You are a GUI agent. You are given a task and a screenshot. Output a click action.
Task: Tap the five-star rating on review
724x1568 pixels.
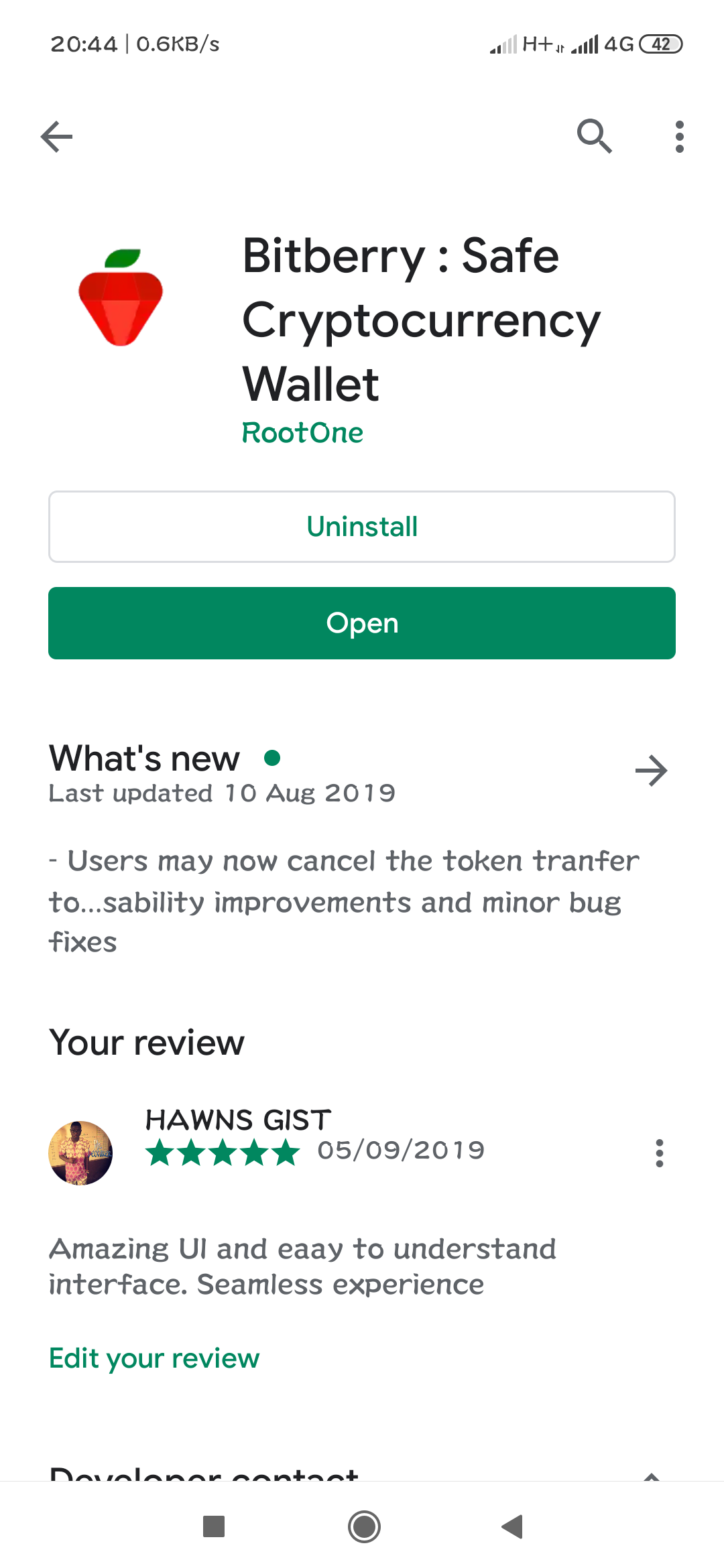coord(223,1153)
